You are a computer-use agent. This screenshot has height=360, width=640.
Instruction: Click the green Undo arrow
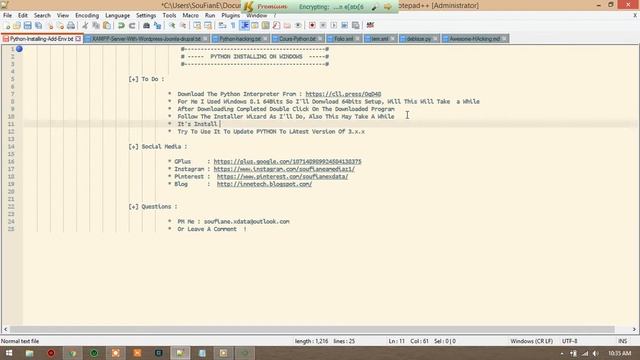pyautogui.click(x=121, y=25)
